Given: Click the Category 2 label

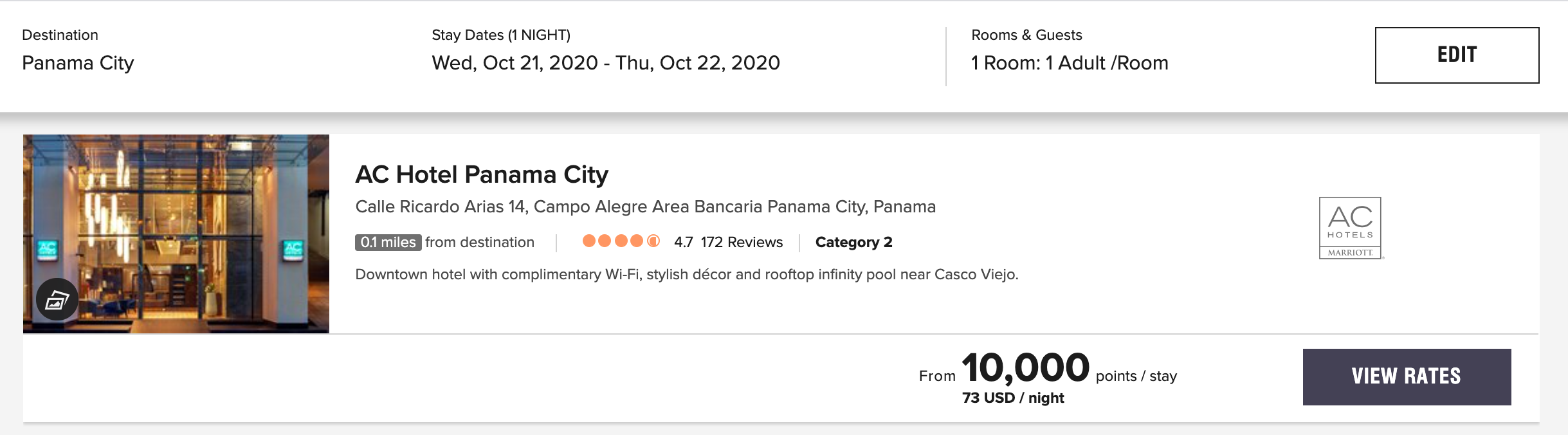Looking at the screenshot, I should [853, 242].
